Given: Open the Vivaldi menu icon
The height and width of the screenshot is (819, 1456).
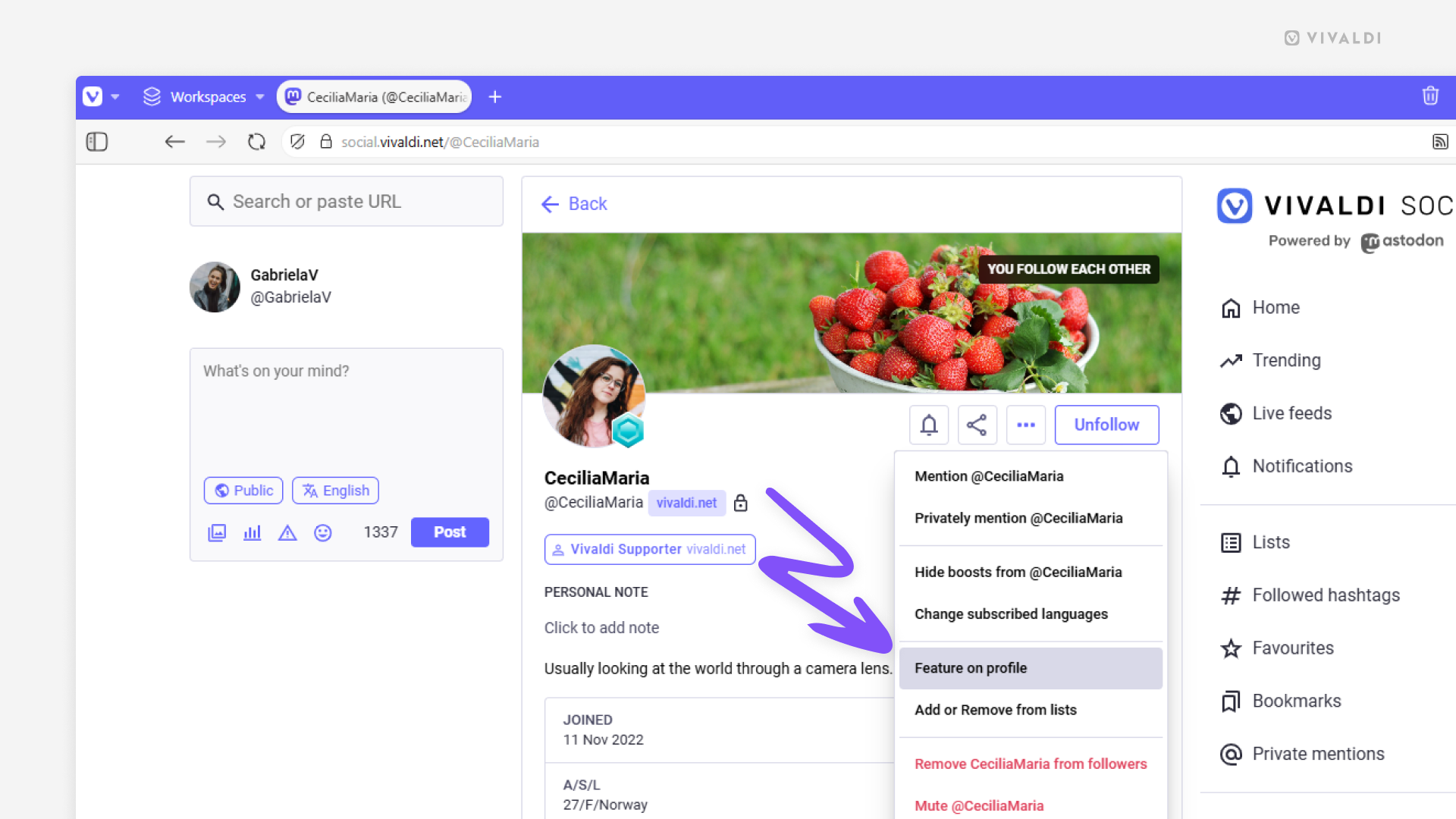Looking at the screenshot, I should click(x=93, y=97).
